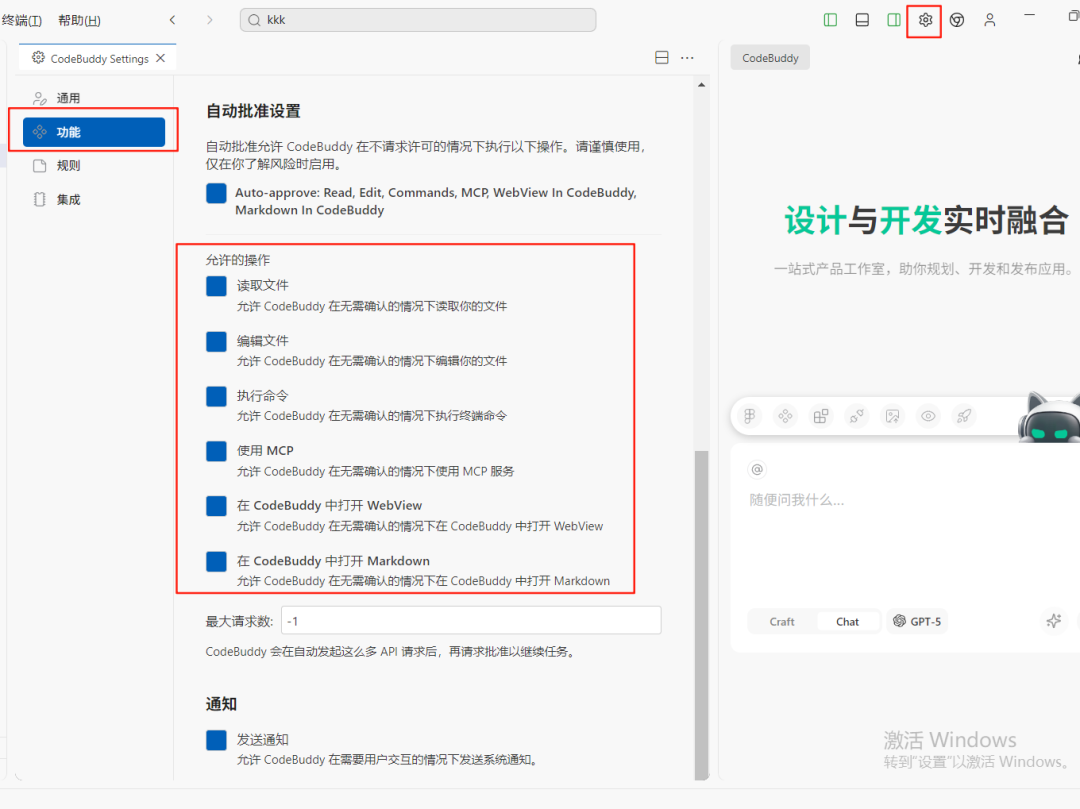Toggle the 执行命令 checkbox
This screenshot has width=1080, height=809.
pyautogui.click(x=216, y=396)
